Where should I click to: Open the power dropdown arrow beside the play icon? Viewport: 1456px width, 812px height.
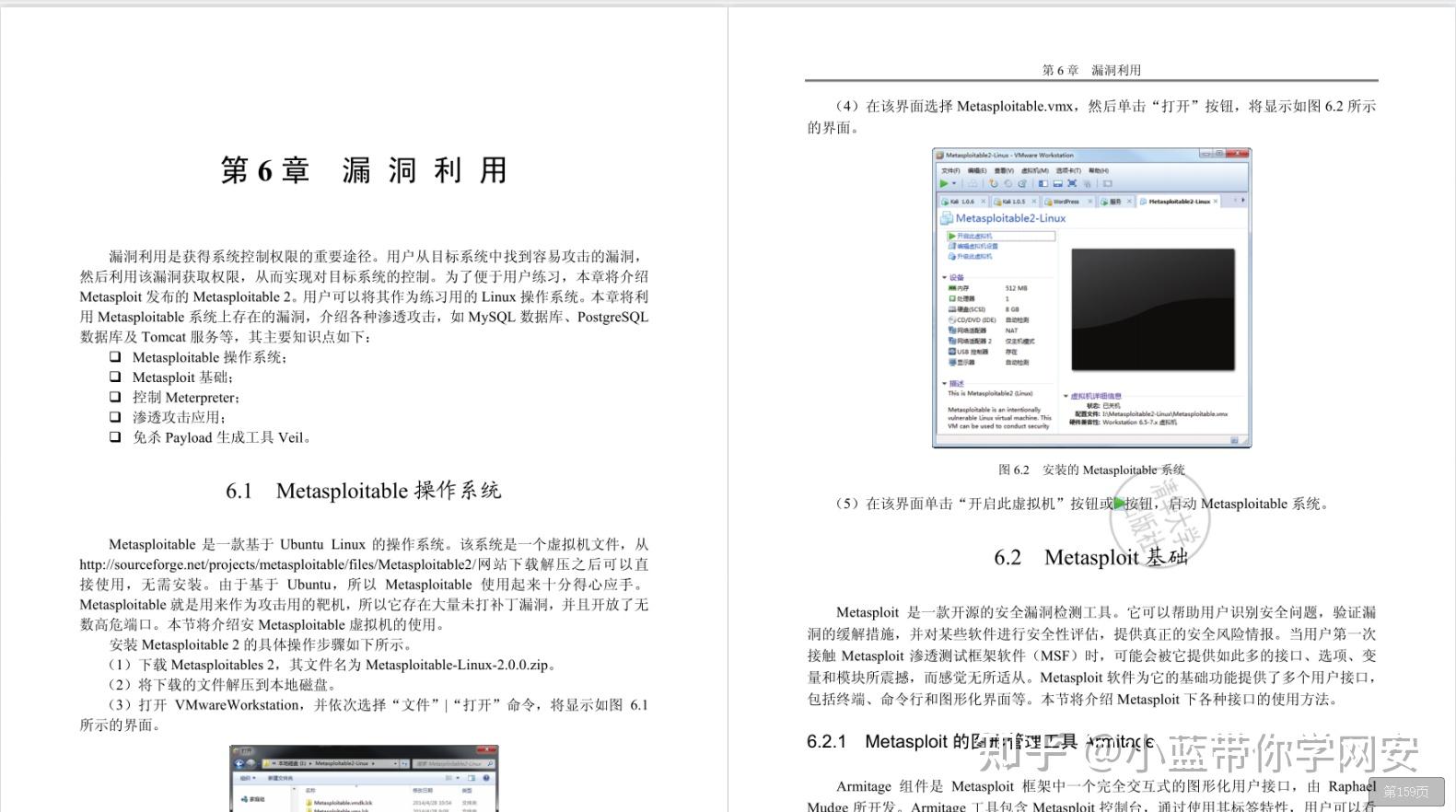(x=954, y=183)
